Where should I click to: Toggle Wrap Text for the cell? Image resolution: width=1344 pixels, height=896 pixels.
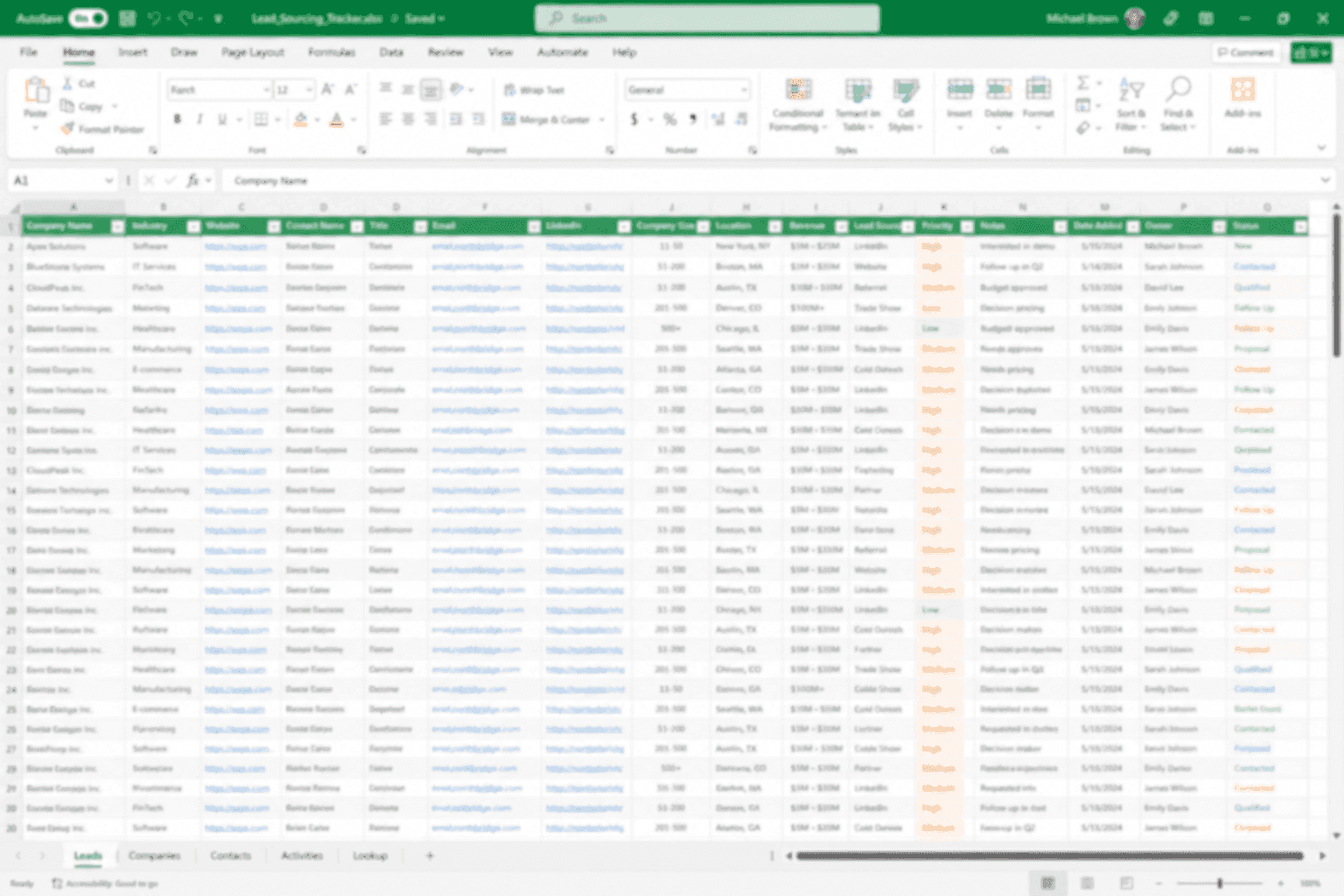[x=534, y=90]
